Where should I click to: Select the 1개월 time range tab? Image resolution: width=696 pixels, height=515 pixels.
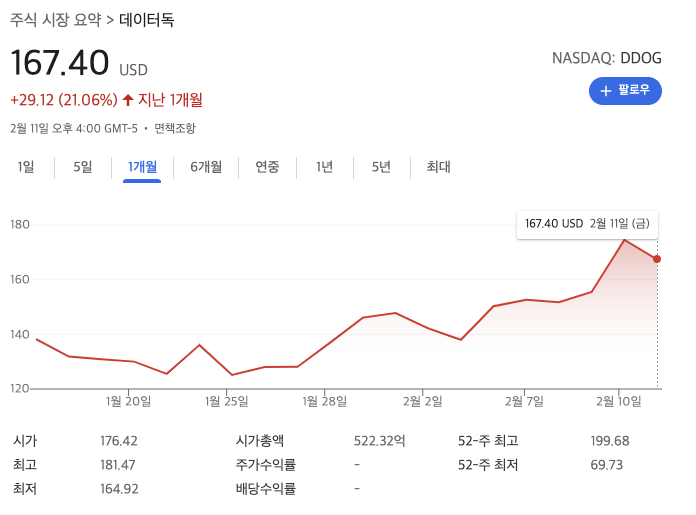click(142, 167)
